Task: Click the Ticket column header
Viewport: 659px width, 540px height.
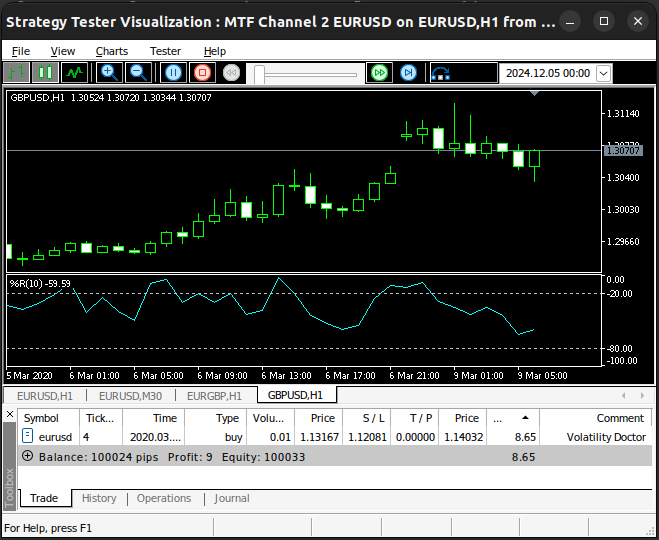Action: (x=100, y=418)
